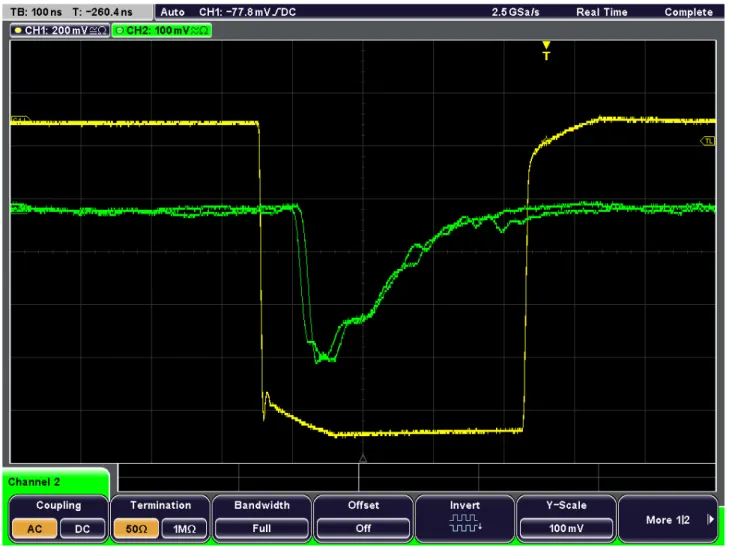Click the Complete status label

pyautogui.click(x=689, y=12)
